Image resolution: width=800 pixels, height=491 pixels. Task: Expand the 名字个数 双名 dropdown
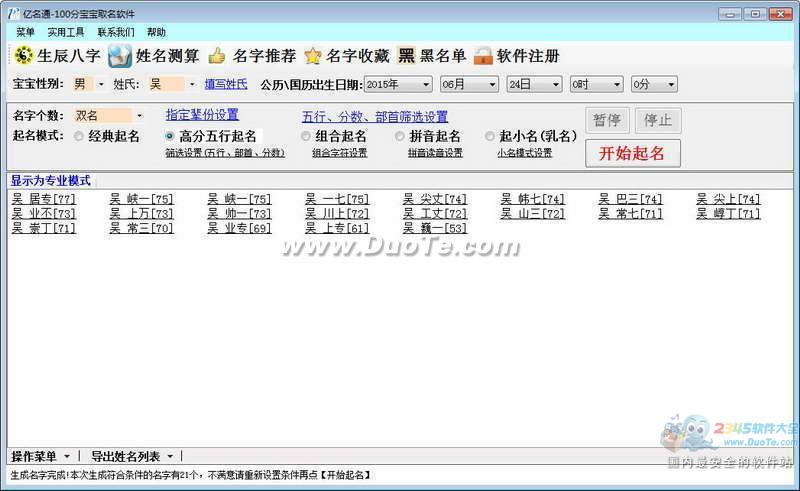click(109, 116)
